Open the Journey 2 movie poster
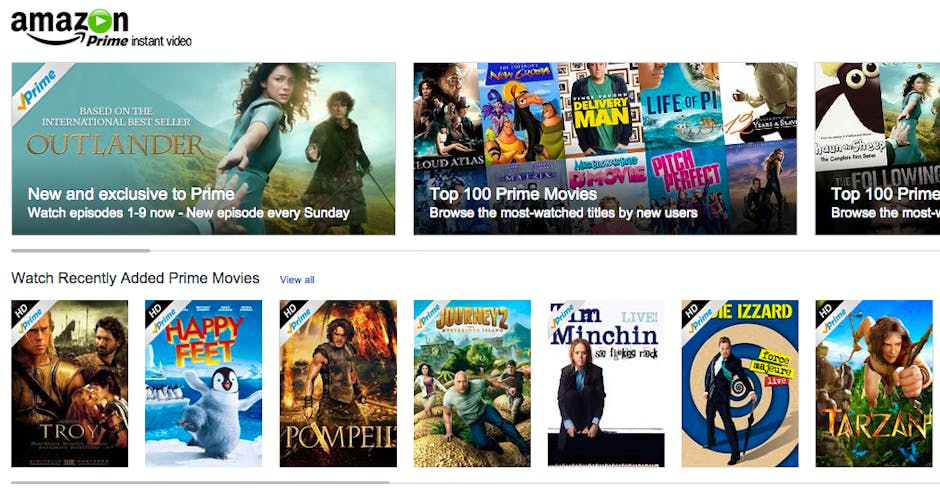The image size is (940, 499). click(472, 383)
